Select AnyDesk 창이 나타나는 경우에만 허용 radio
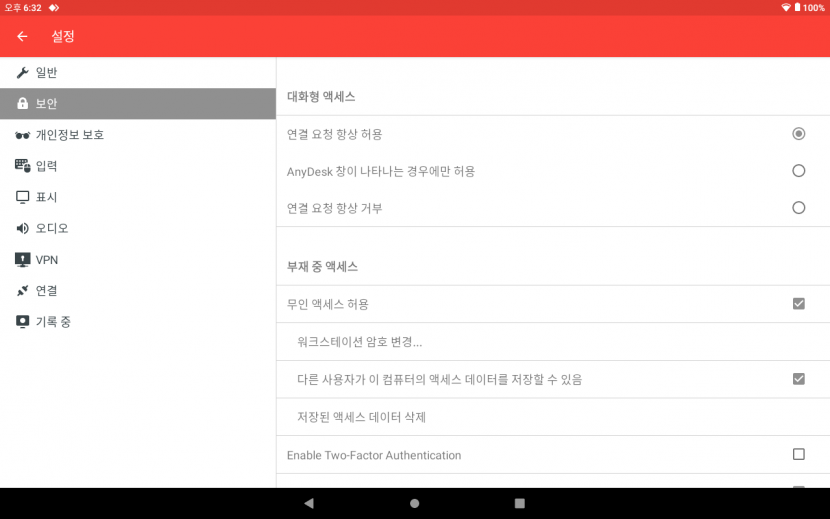 point(798,171)
